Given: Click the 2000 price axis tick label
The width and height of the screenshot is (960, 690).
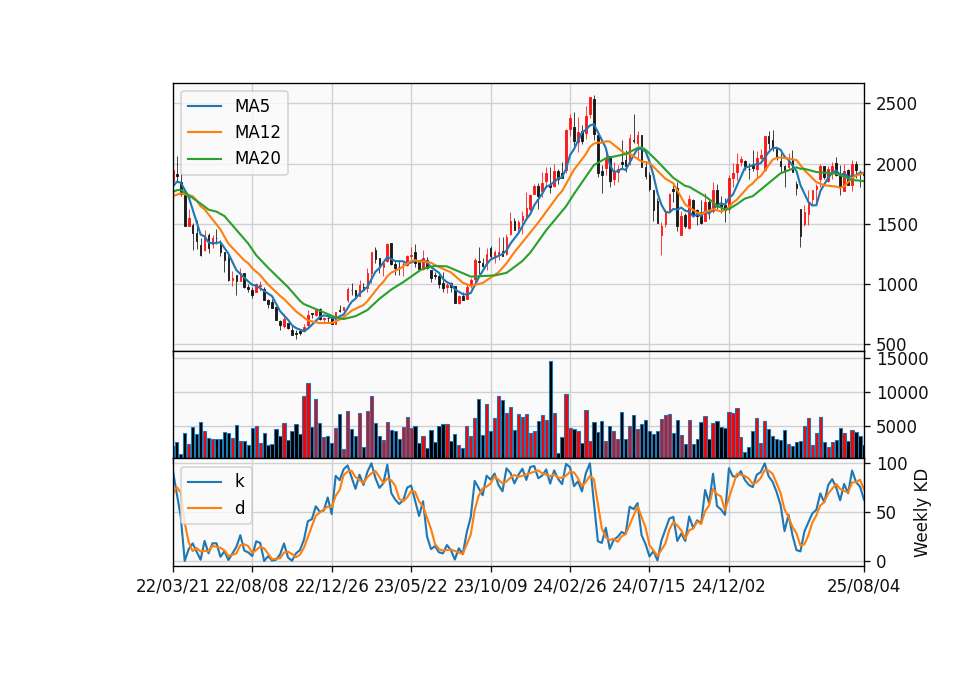Looking at the screenshot, I should point(896,165).
